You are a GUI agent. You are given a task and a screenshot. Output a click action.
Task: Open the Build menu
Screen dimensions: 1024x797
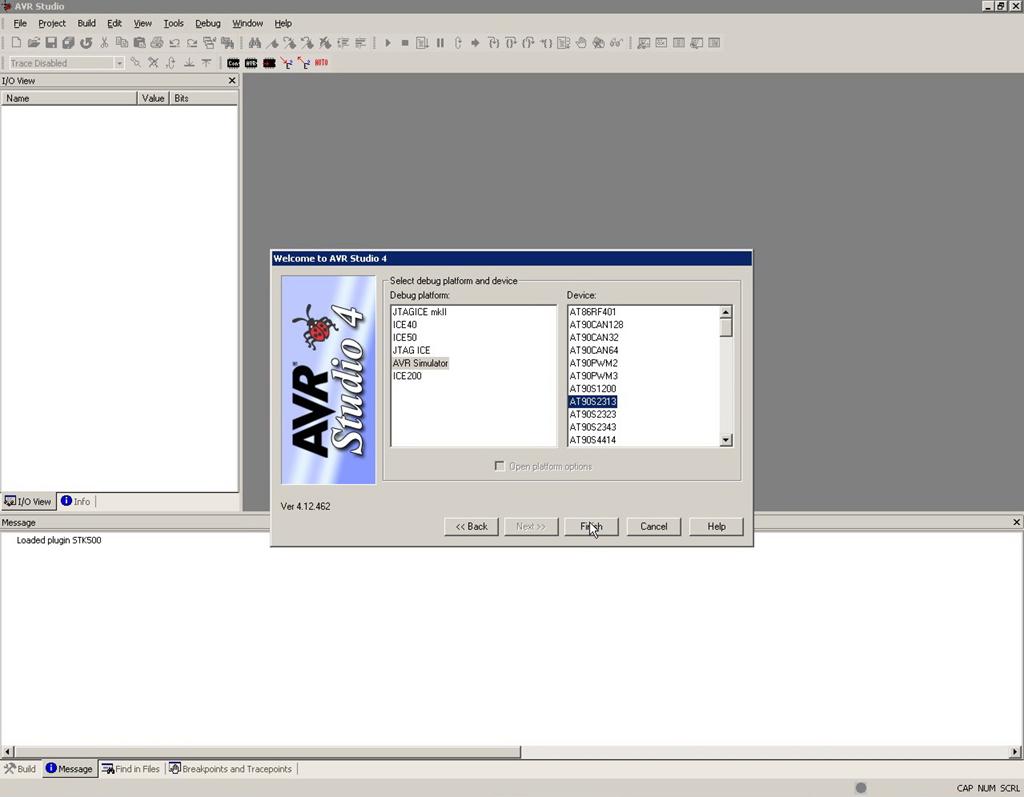tap(86, 24)
